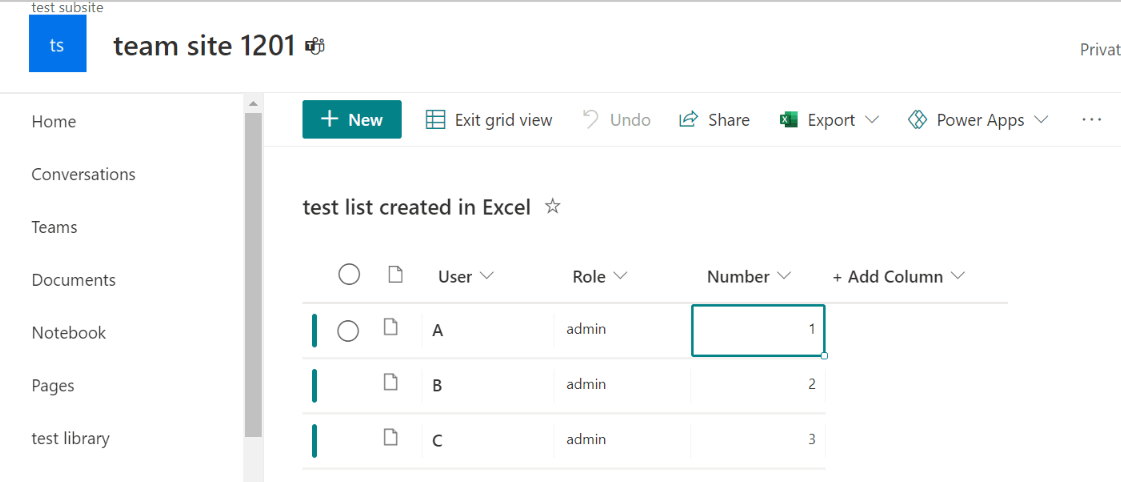Select row A using its circle checkbox
This screenshot has height=482, width=1121.
click(x=348, y=330)
